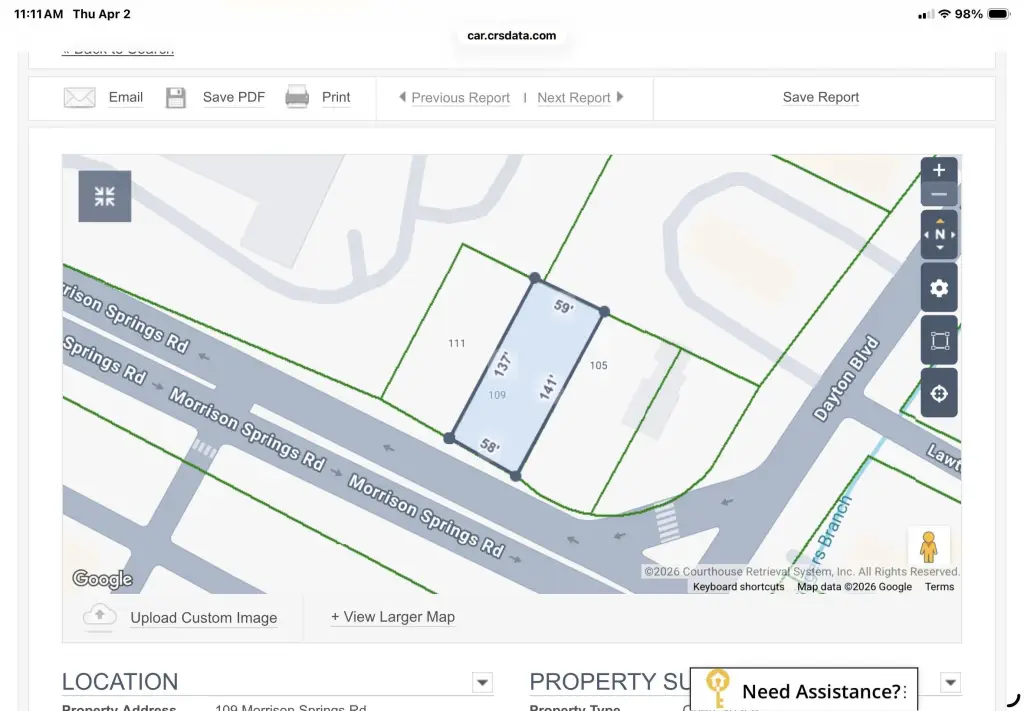
Task: Open map settings gear icon
Action: click(939, 289)
